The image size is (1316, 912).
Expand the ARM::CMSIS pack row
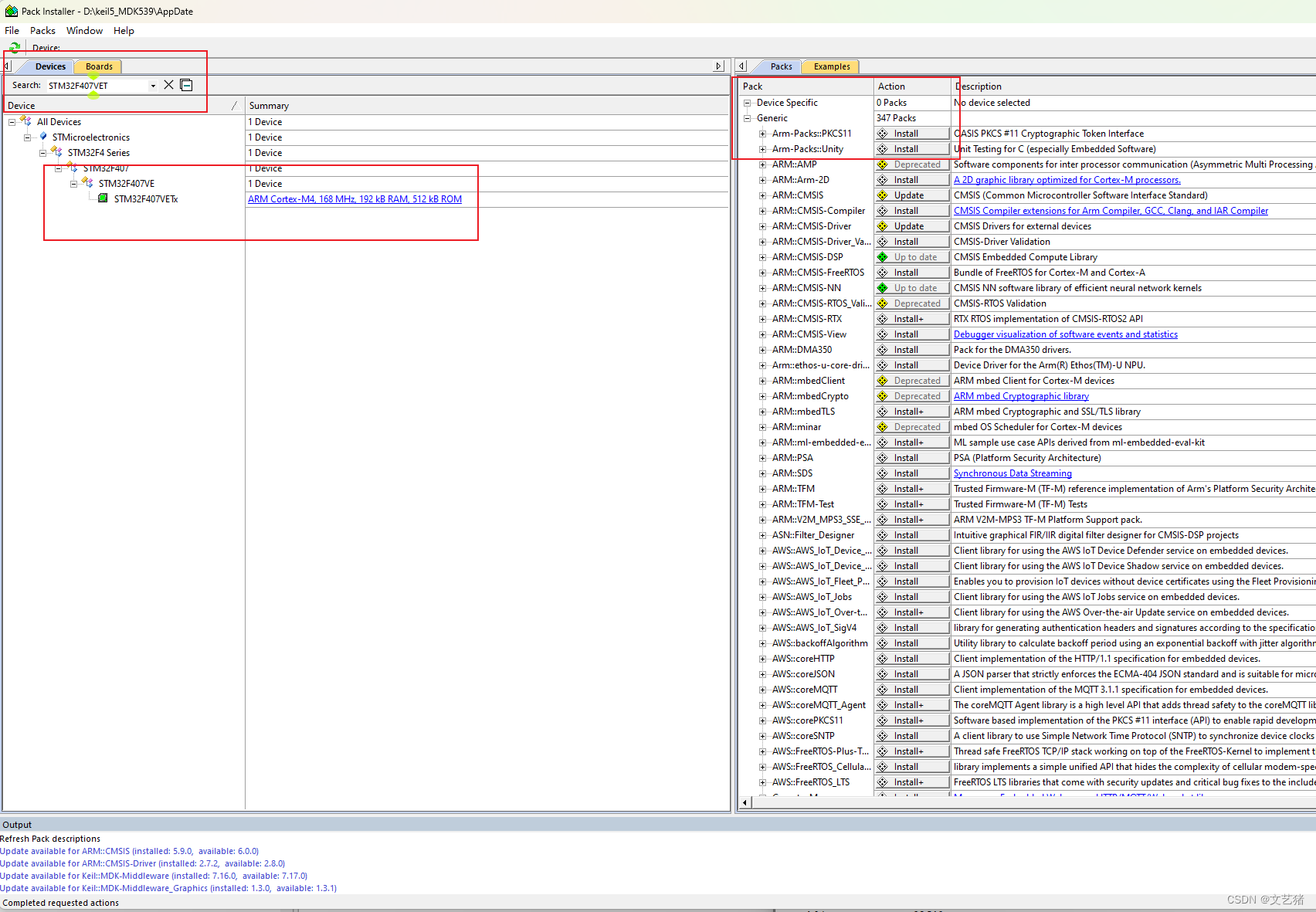coord(762,195)
